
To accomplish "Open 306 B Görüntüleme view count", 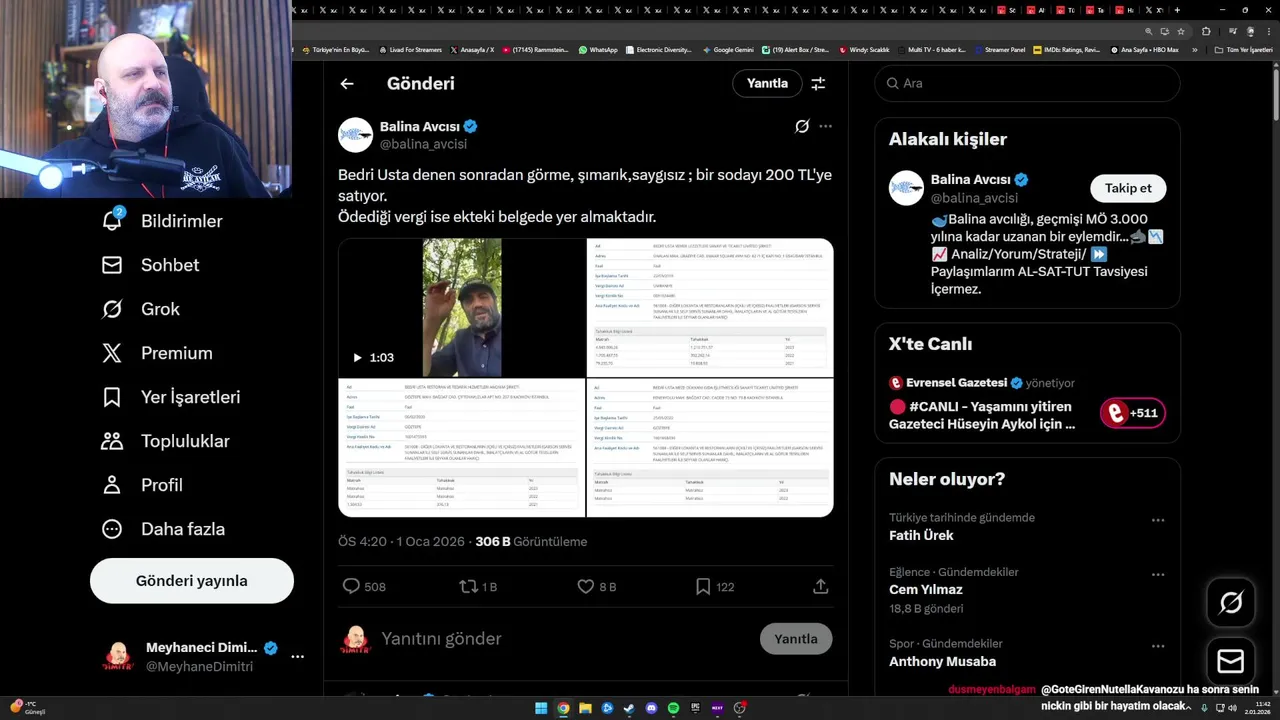I will tap(531, 542).
